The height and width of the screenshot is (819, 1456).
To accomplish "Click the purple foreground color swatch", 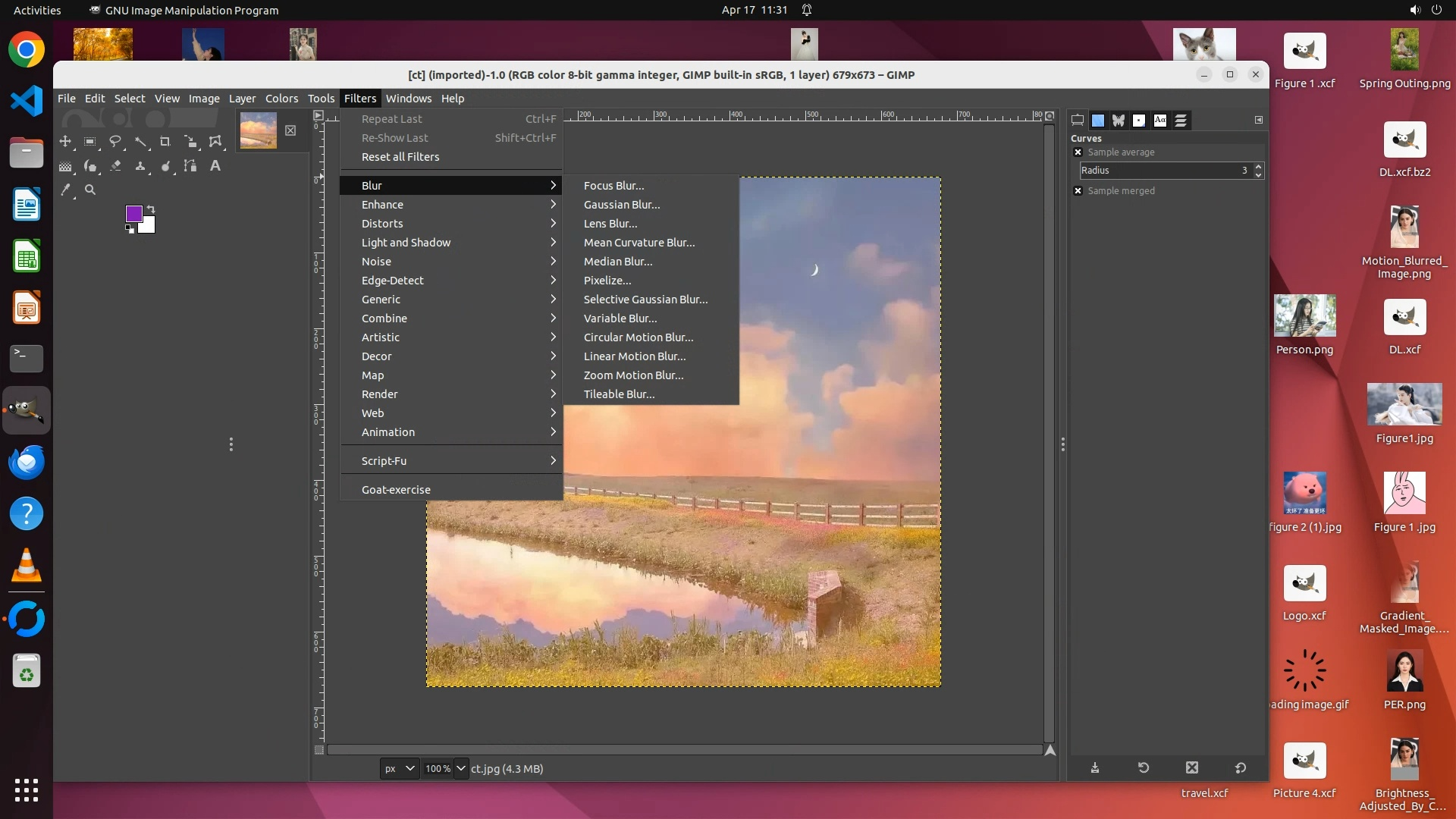I will (133, 213).
